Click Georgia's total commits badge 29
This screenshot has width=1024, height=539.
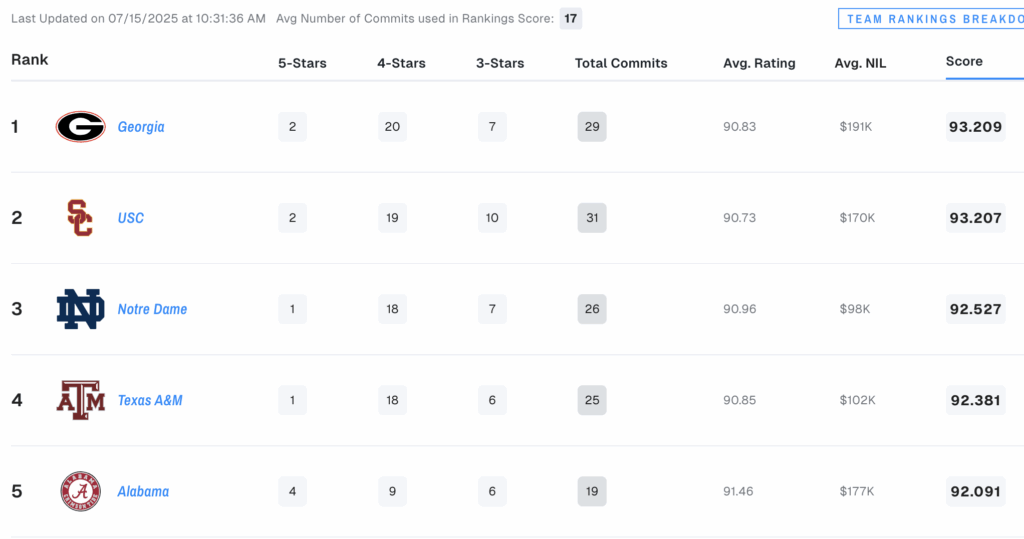pyautogui.click(x=592, y=127)
